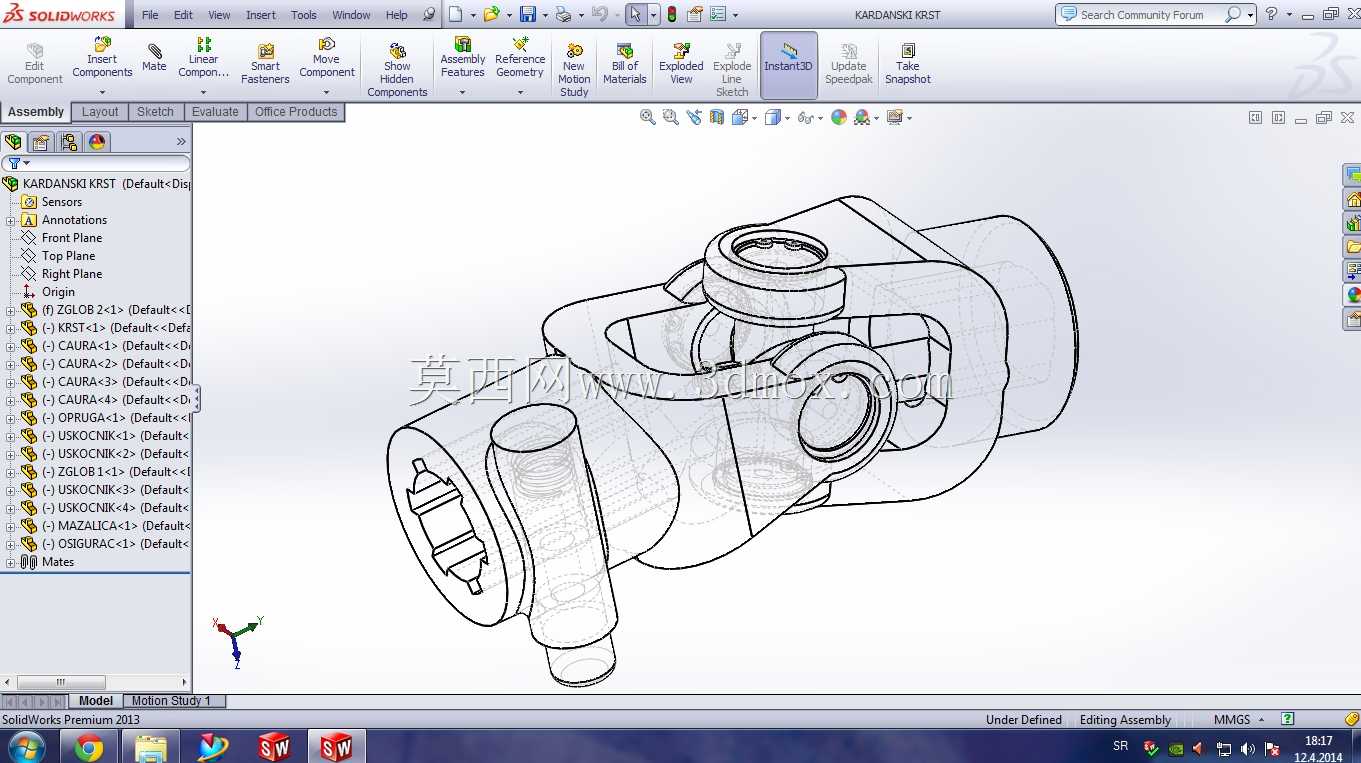Expand the OPRUGA<1> component node
The image size is (1361, 763).
pos(10,418)
